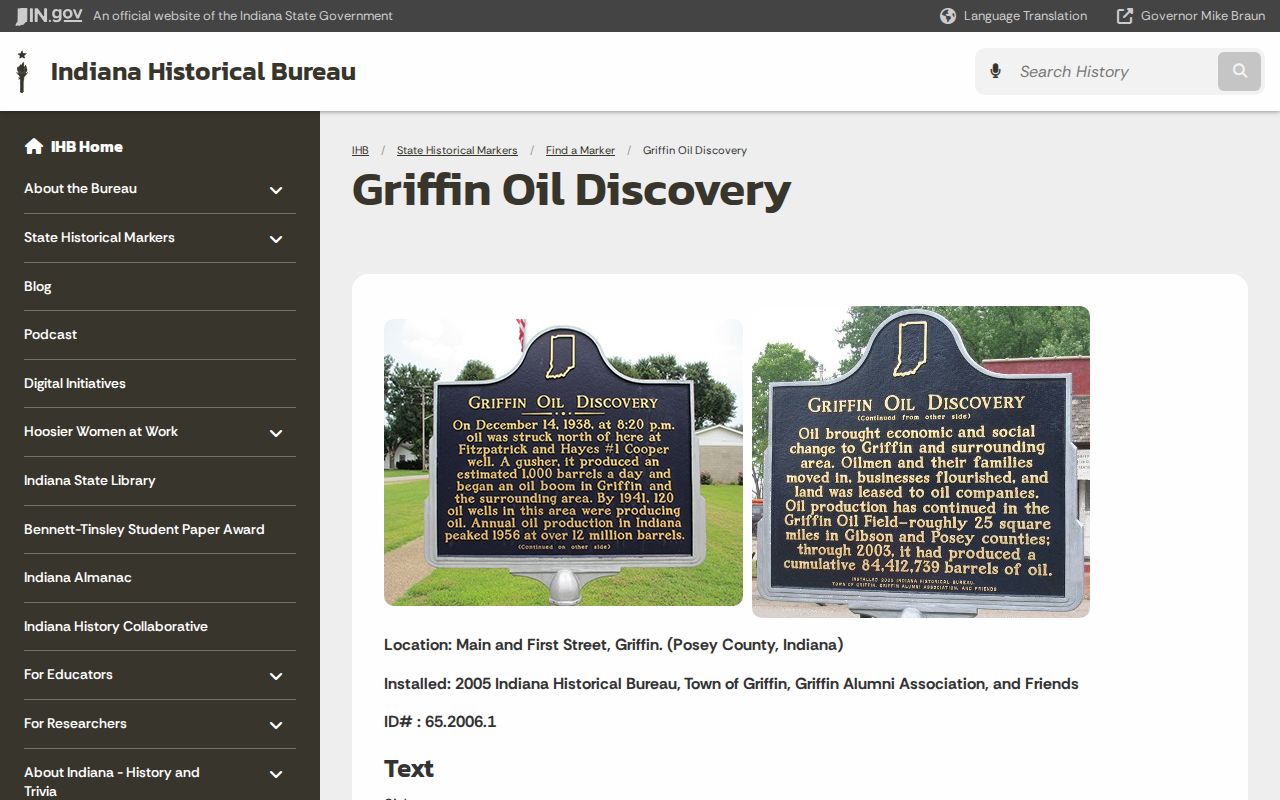Expand the For Researchers chevron
Viewport: 1280px width, 800px height.
(276, 725)
